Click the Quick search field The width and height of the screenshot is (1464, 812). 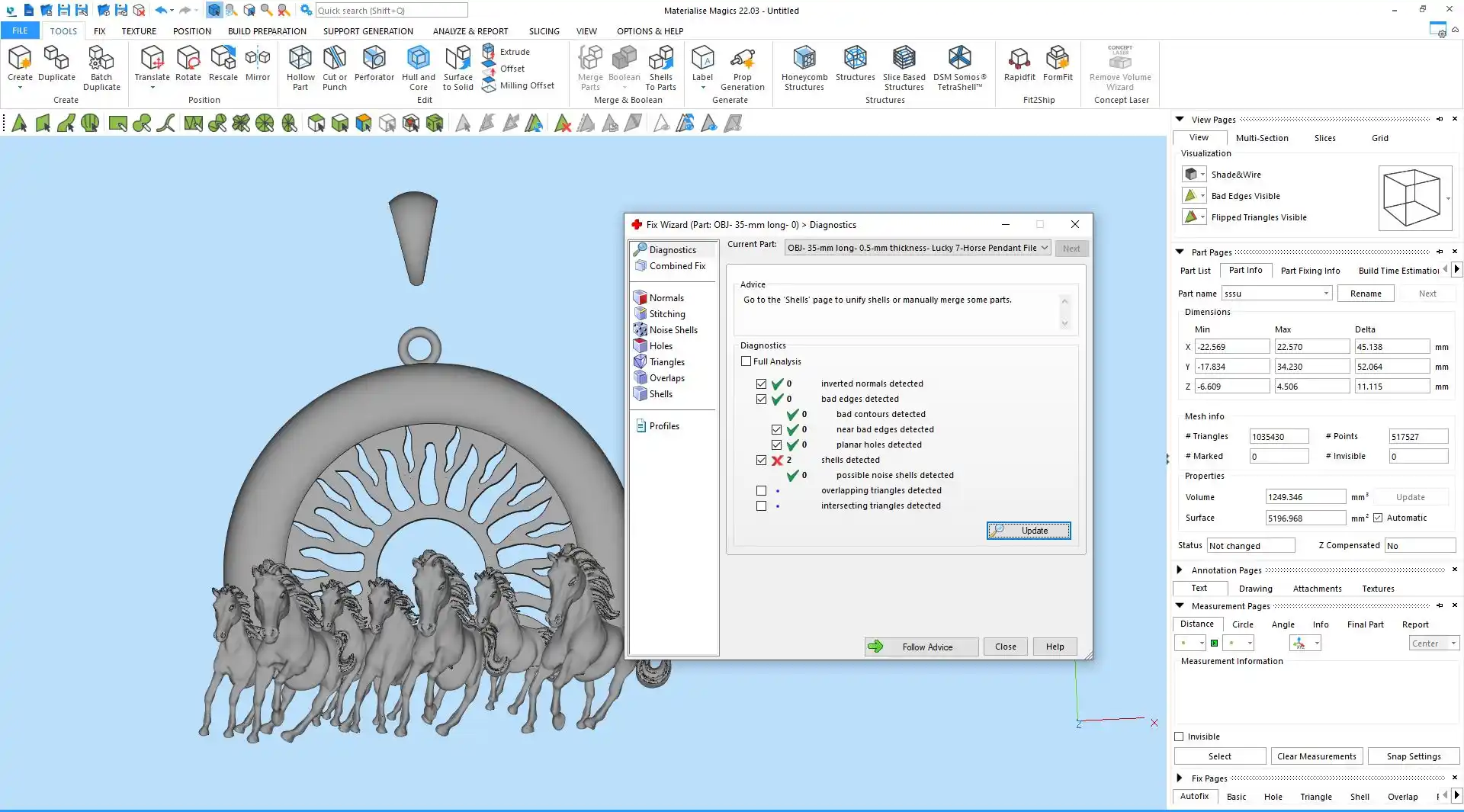click(x=390, y=11)
